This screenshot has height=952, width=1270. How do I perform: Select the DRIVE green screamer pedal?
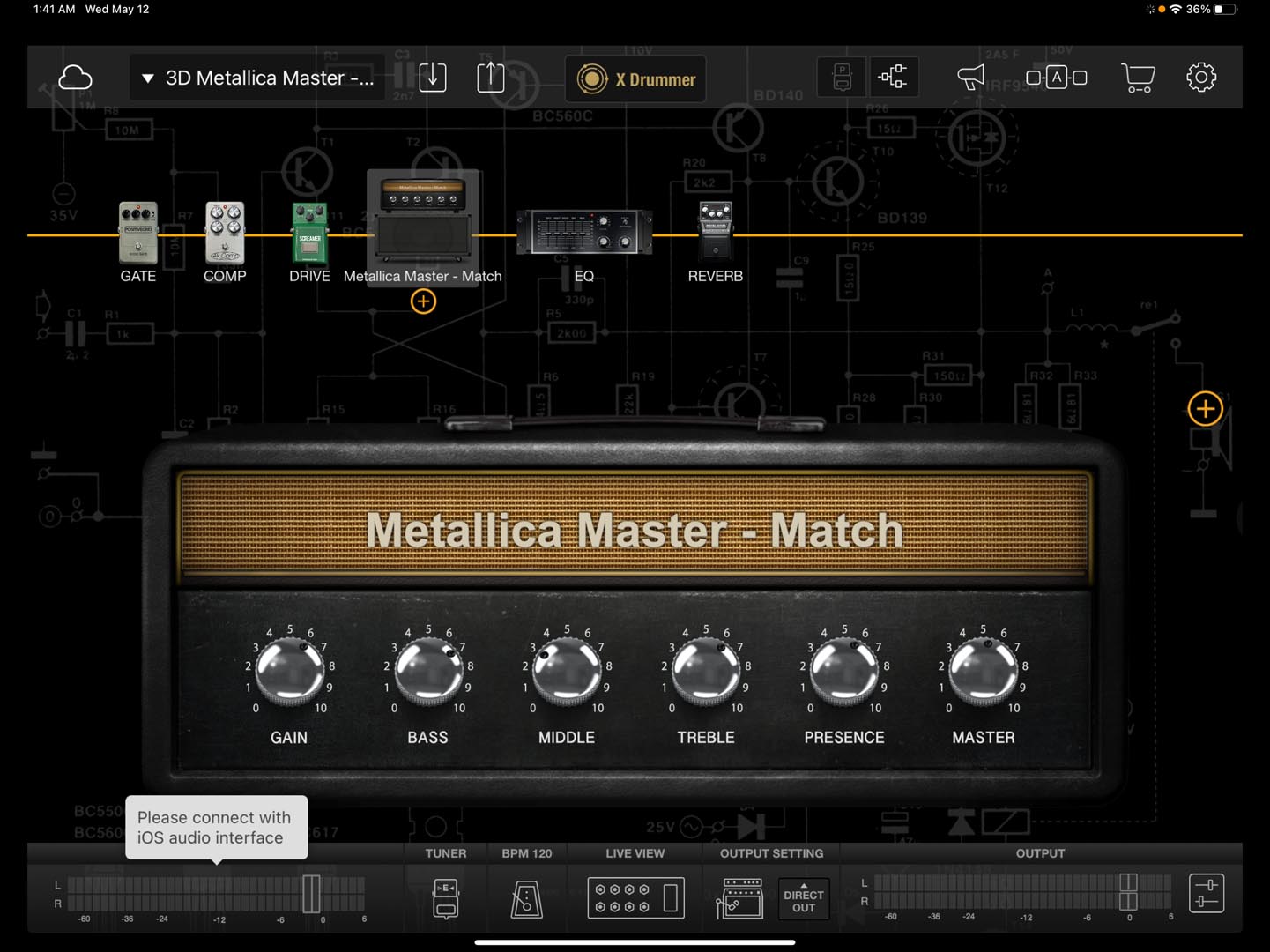[x=309, y=234]
